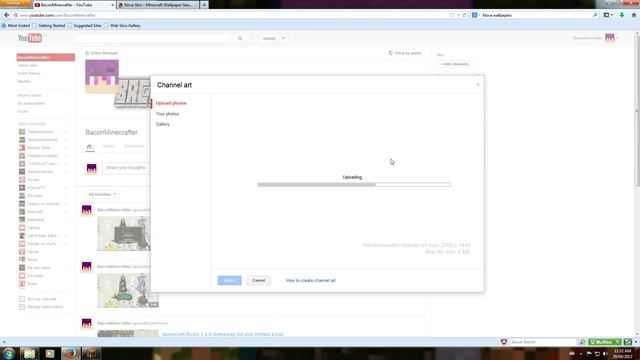Click the page reload icon in address bar
Image resolution: width=640 pixels, height=360 pixels.
click(464, 15)
